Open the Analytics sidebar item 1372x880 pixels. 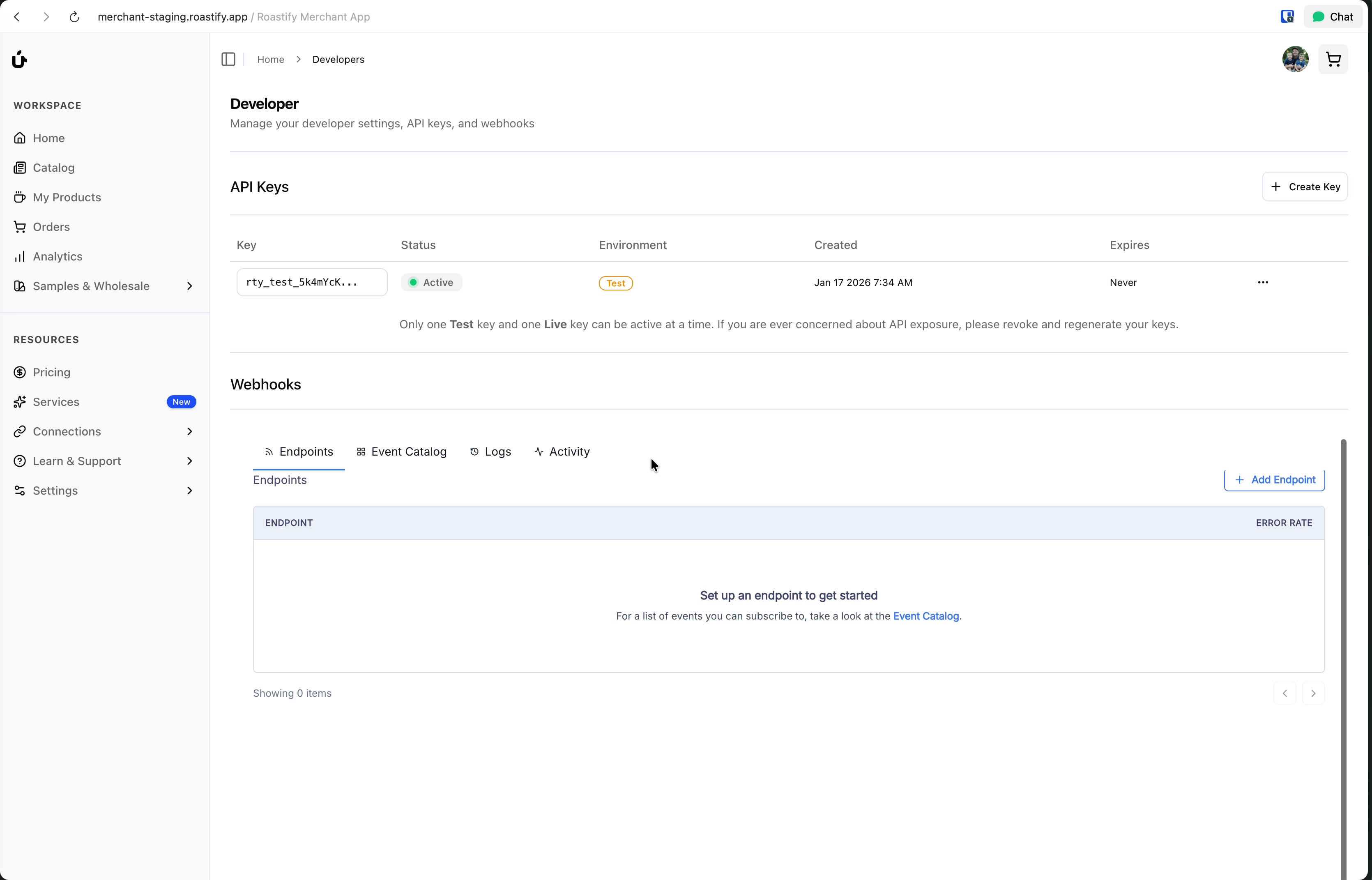(57, 257)
